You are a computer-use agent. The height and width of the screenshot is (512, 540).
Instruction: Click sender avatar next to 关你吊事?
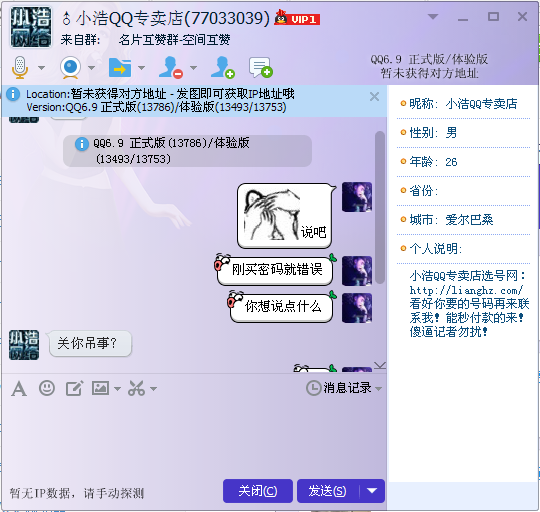tap(24, 345)
